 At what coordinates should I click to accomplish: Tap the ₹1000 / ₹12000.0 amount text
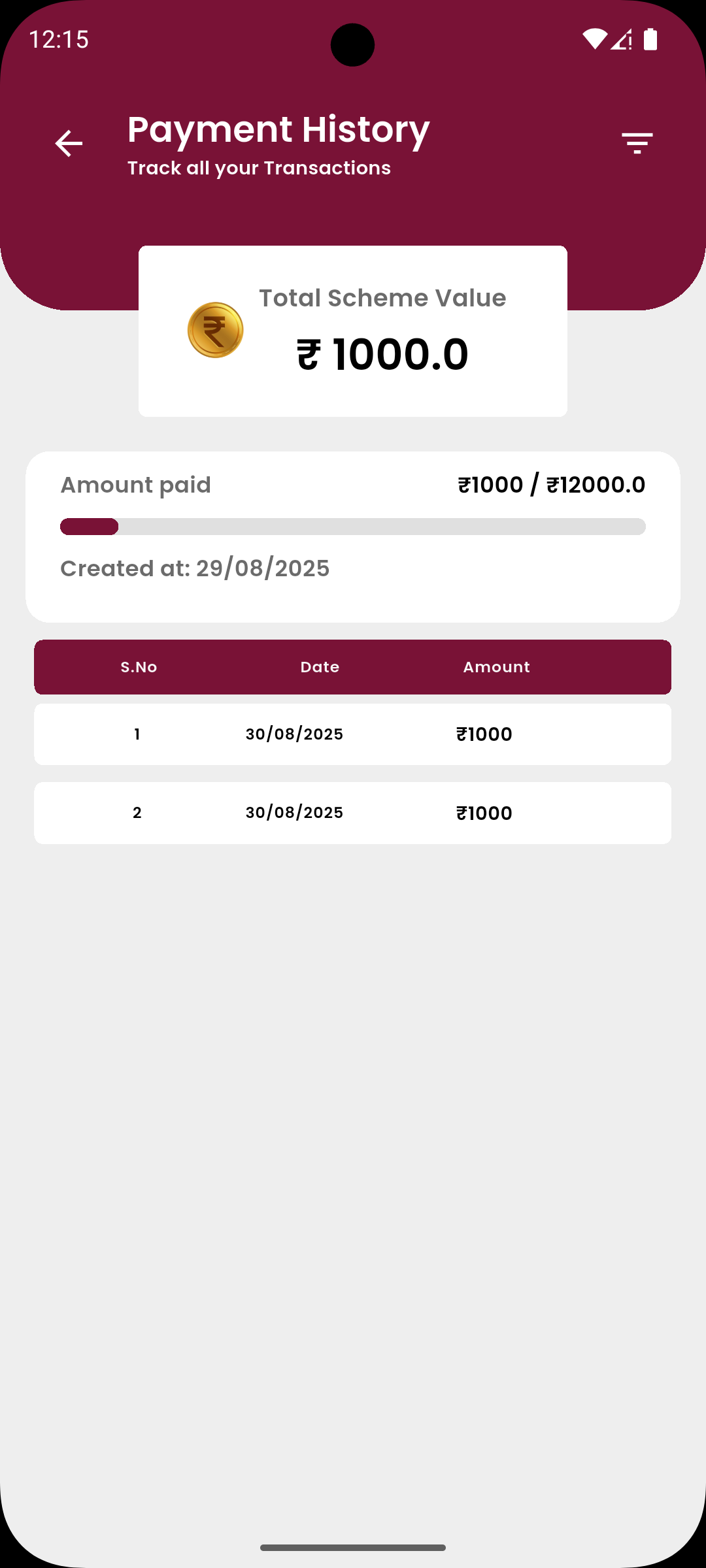[x=552, y=485]
